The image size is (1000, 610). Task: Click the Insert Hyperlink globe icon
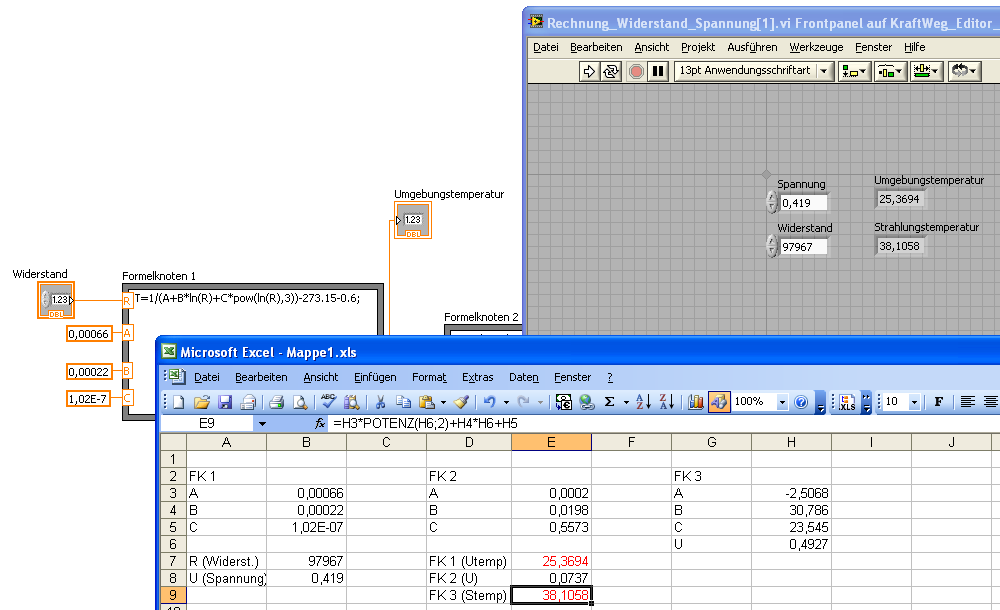pos(587,401)
